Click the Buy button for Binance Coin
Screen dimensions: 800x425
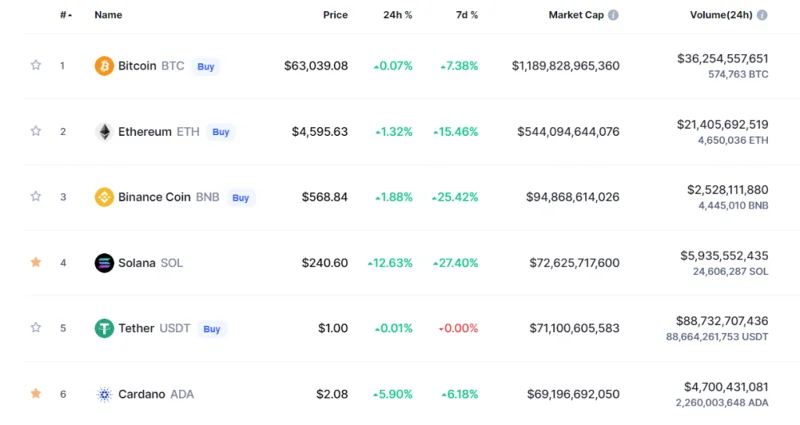pos(240,197)
